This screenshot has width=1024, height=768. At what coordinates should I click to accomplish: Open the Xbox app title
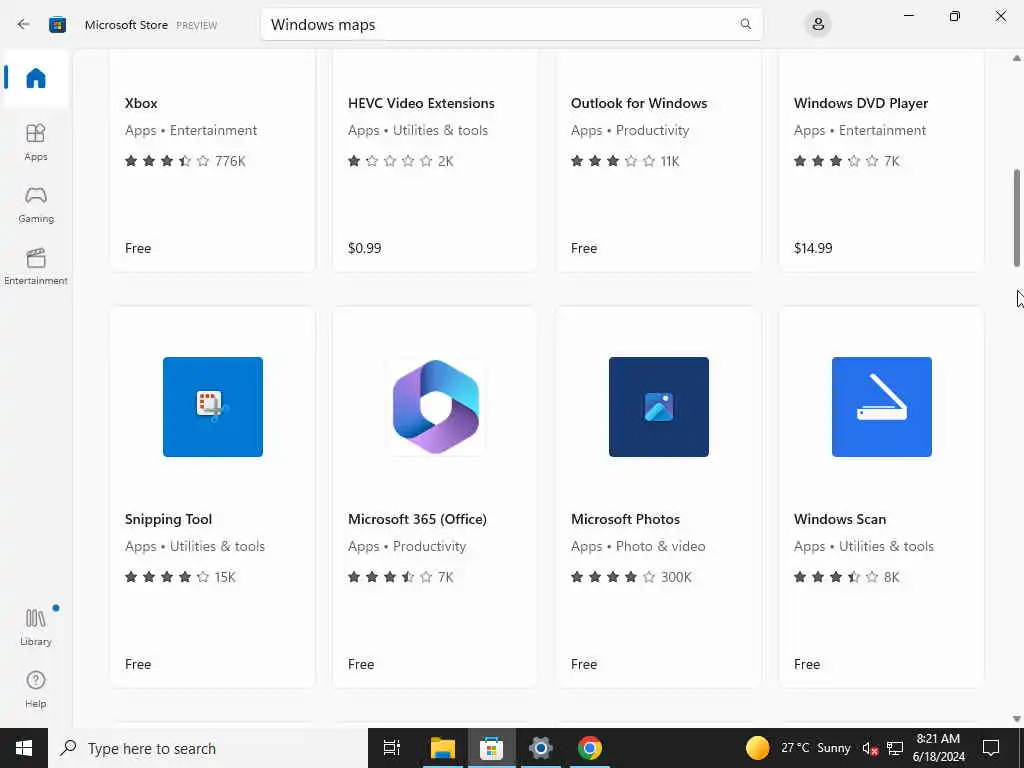click(141, 103)
